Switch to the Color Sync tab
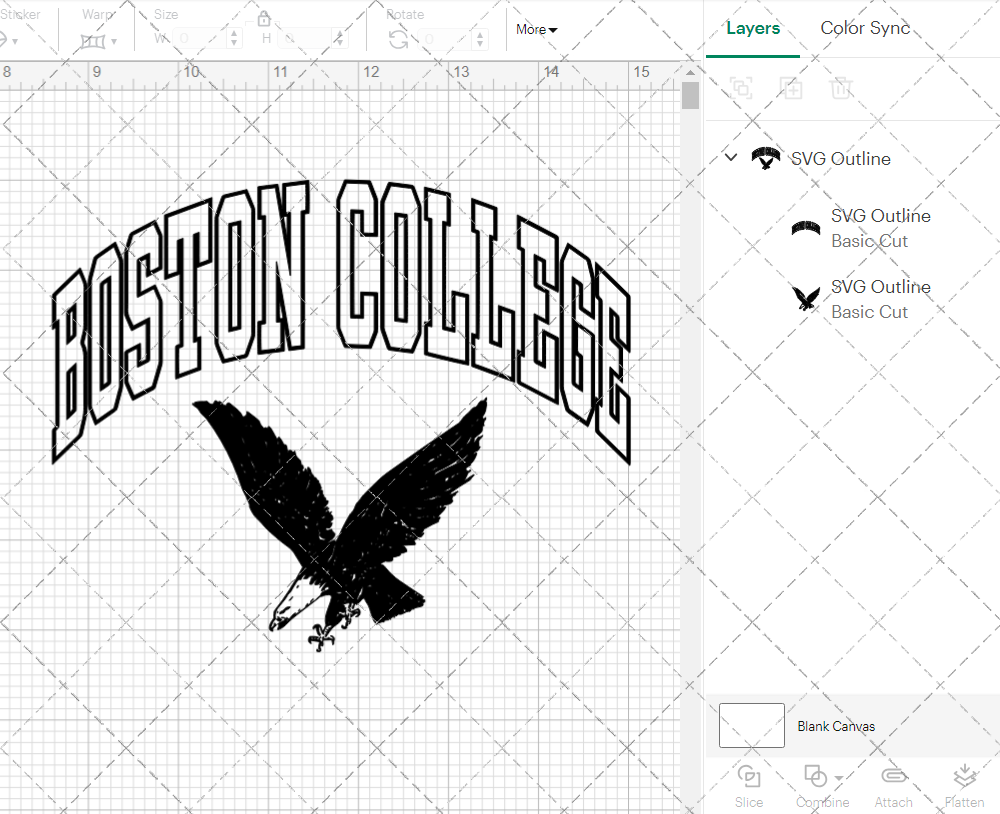 click(x=865, y=28)
